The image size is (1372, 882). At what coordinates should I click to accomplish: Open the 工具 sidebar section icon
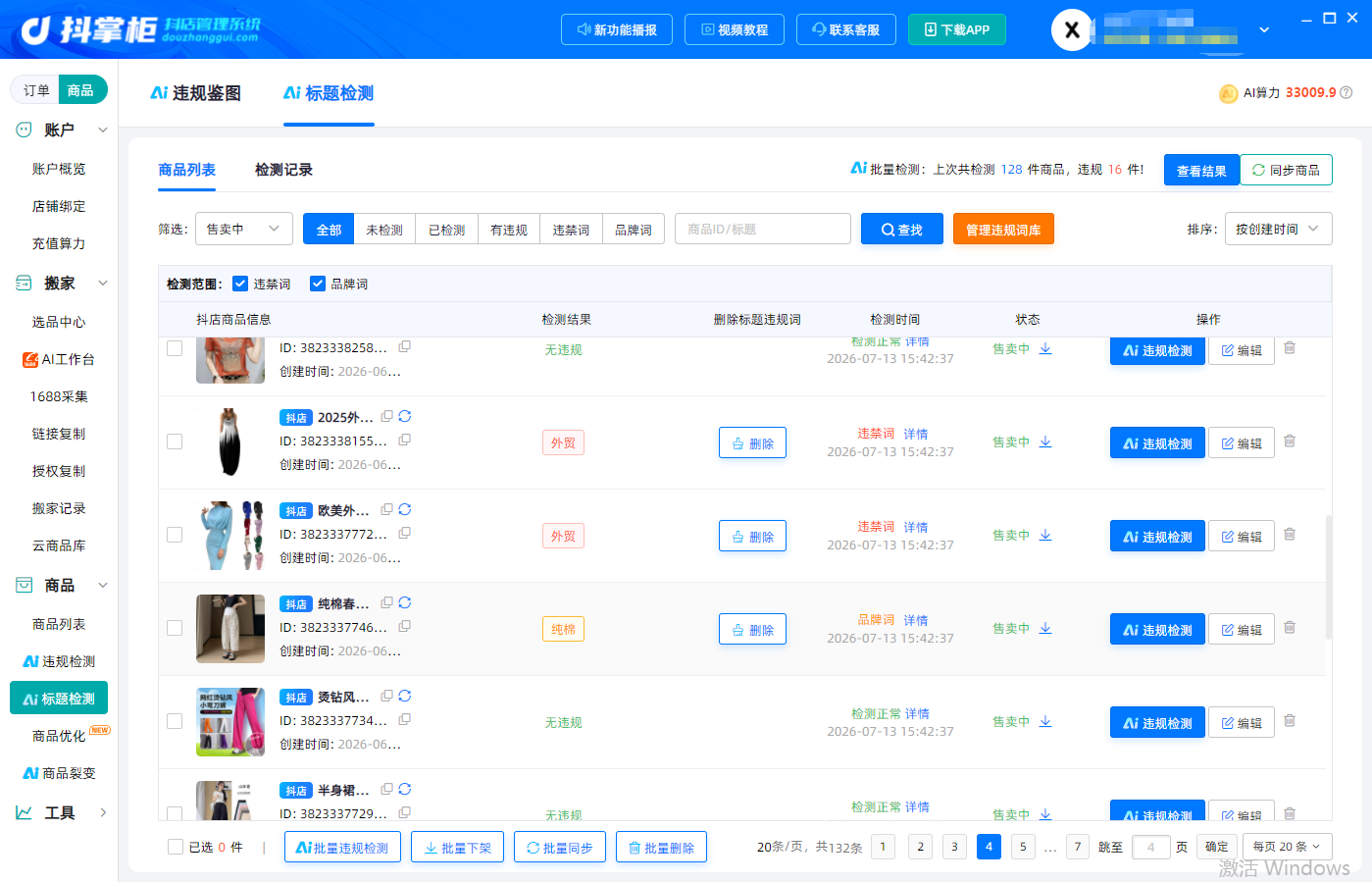pyautogui.click(x=24, y=812)
